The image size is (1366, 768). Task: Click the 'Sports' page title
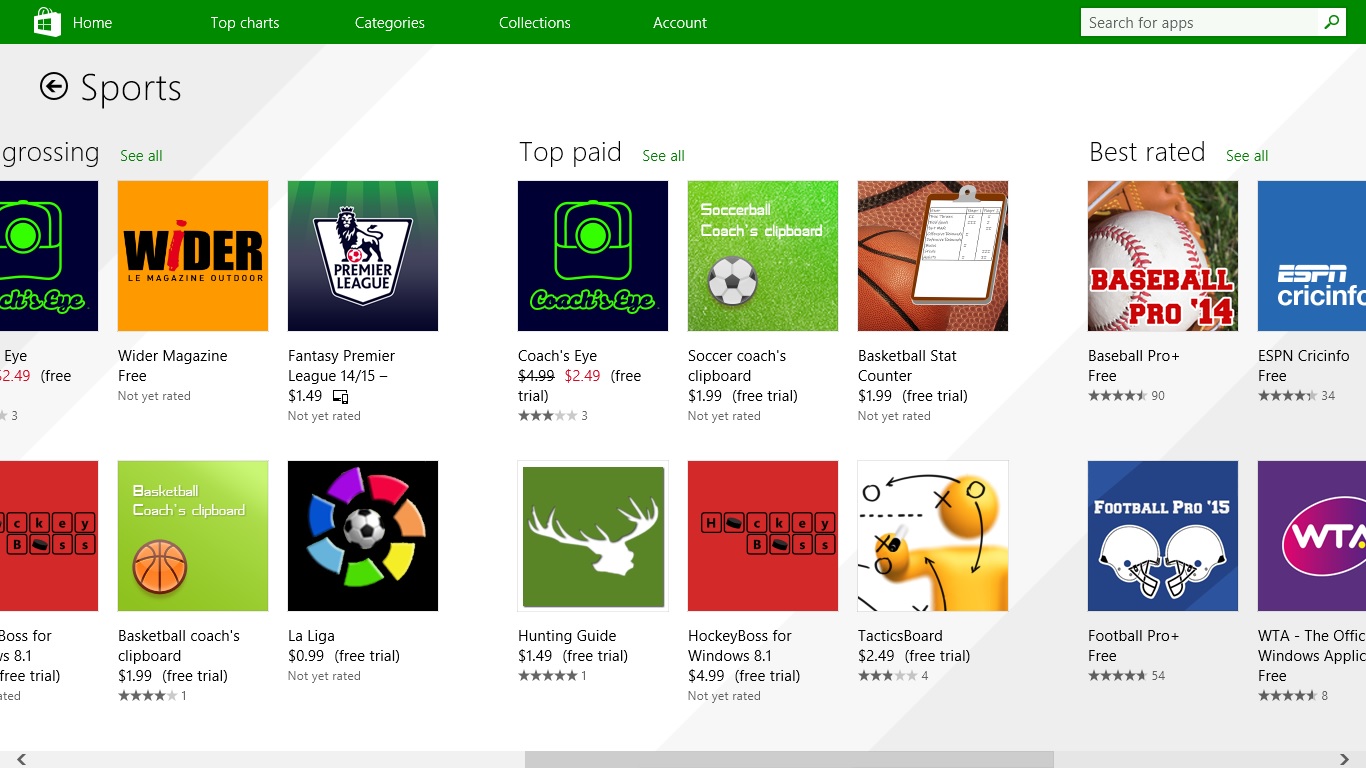pyautogui.click(x=131, y=89)
